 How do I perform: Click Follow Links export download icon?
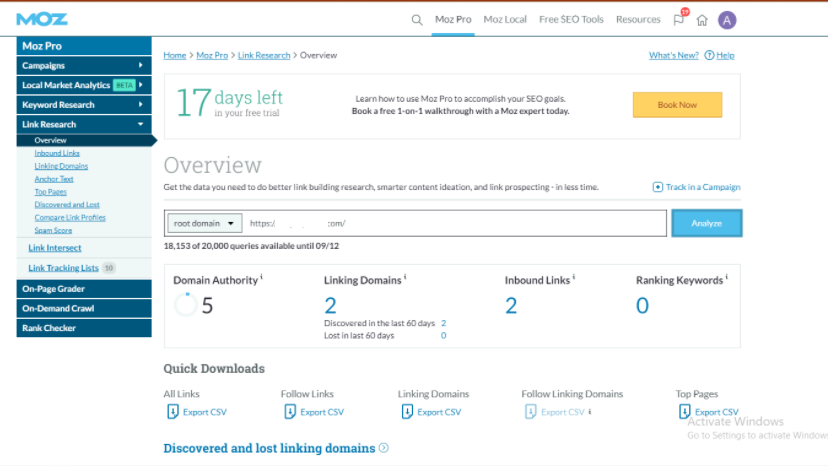pyautogui.click(x=290, y=412)
